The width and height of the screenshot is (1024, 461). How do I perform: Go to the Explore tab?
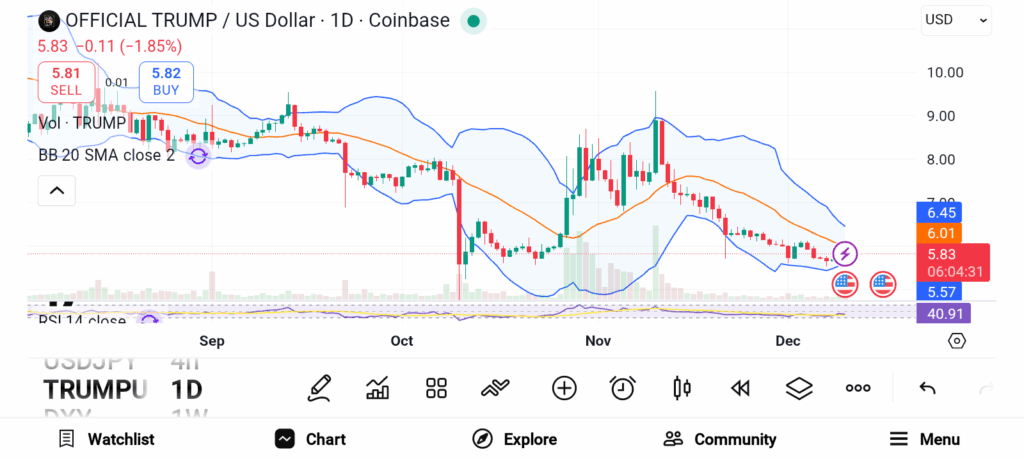point(515,439)
